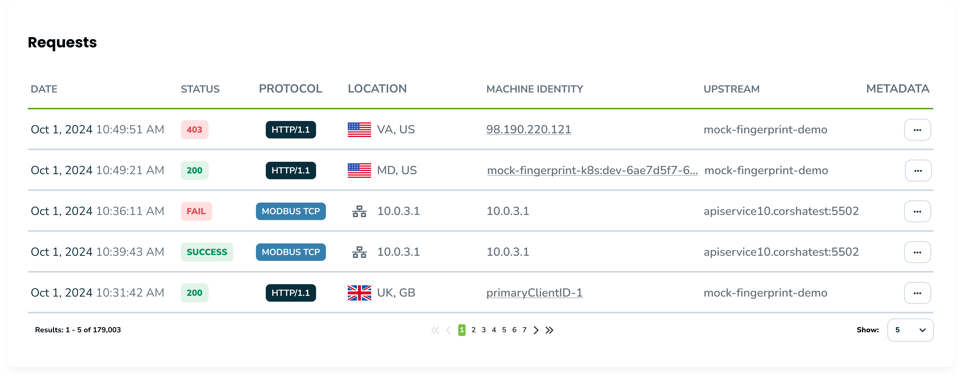961x376 pixels.
Task: Click upstream mock-fingerprint-demo in the 403 row
Action: 765,130
